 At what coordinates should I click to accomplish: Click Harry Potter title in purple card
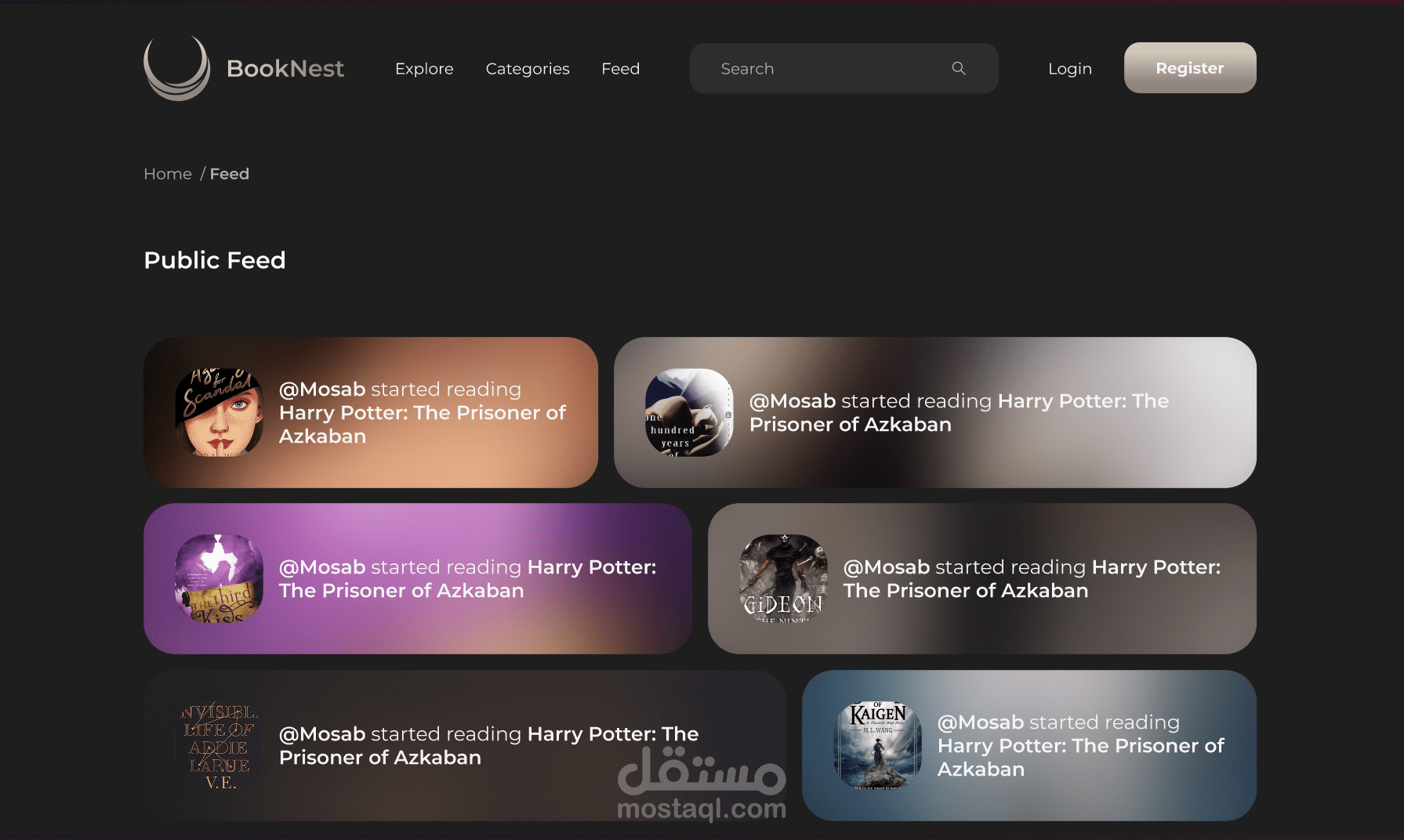pos(468,579)
